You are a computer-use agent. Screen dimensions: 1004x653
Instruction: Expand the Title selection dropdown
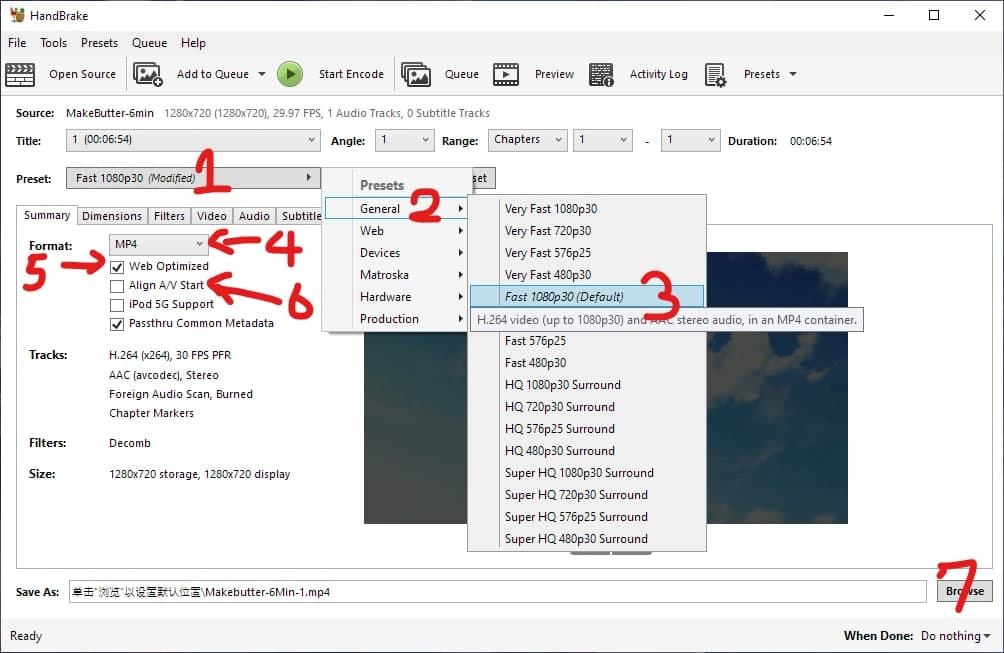point(192,141)
